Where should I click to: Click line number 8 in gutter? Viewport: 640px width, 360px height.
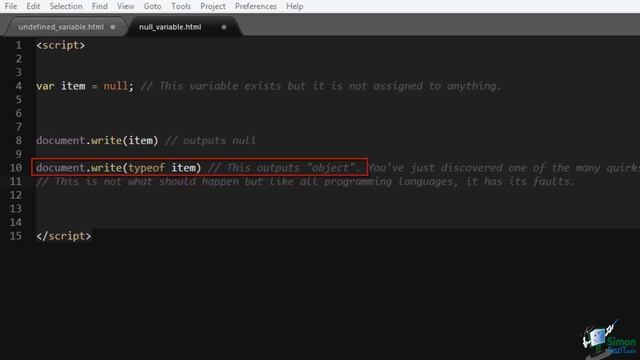point(19,140)
